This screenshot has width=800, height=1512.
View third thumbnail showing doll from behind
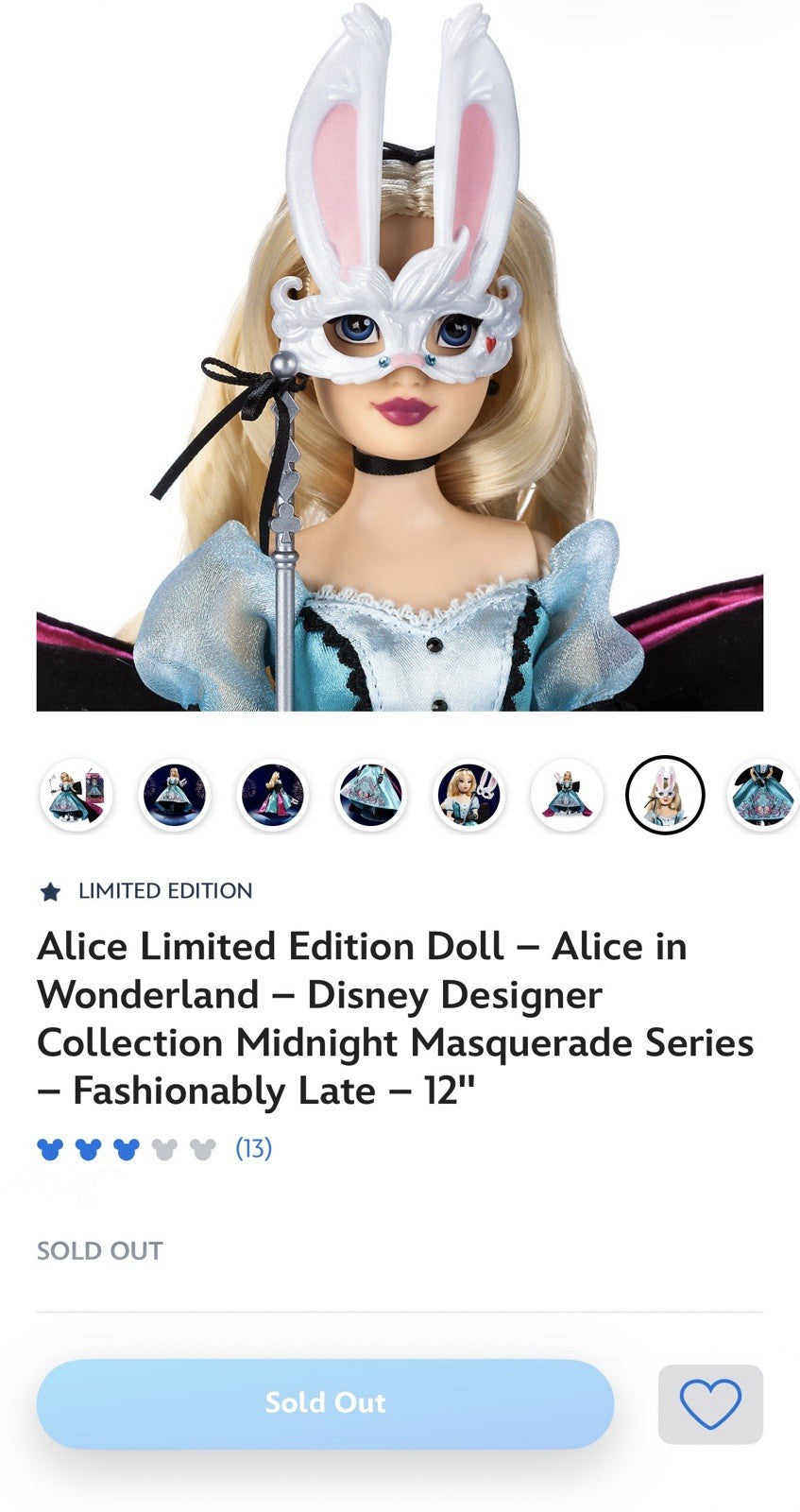tap(272, 795)
